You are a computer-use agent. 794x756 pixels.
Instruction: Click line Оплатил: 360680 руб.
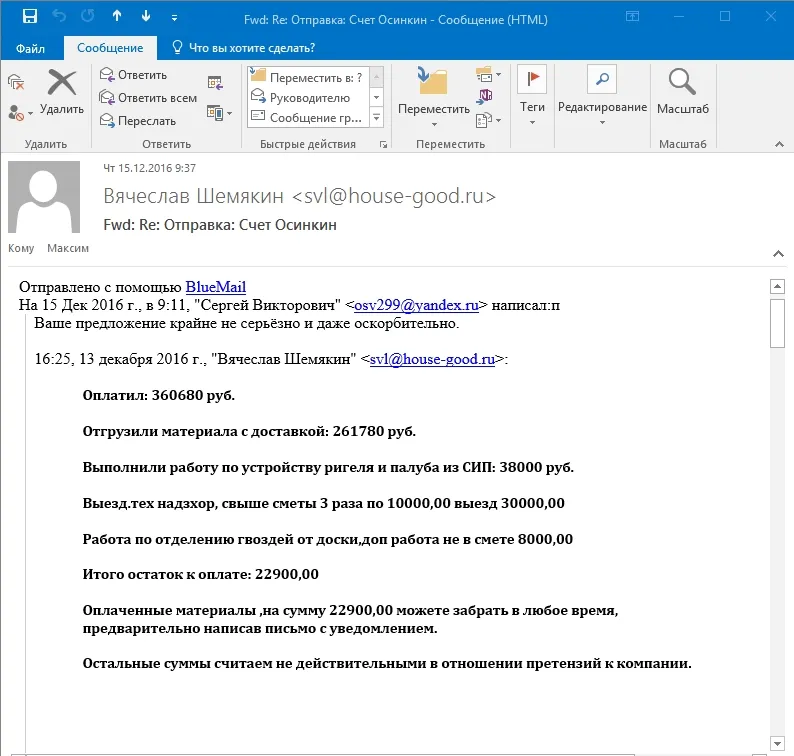click(158, 395)
